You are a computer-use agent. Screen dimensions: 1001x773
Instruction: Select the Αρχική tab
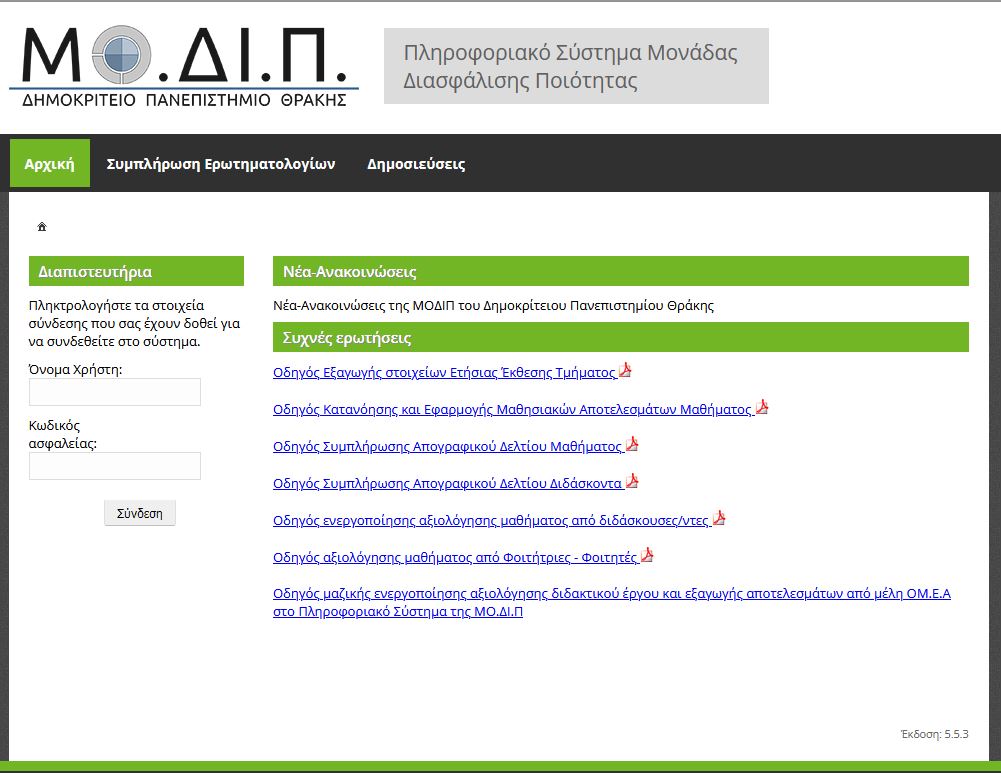click(50, 164)
